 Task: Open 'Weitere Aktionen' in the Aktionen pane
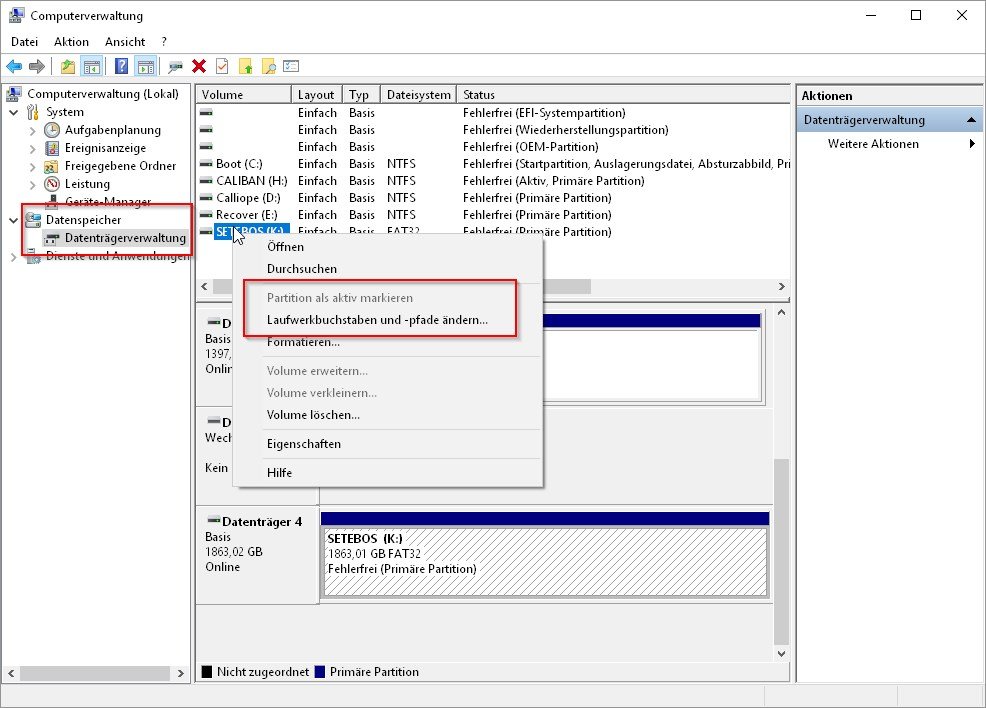[873, 144]
